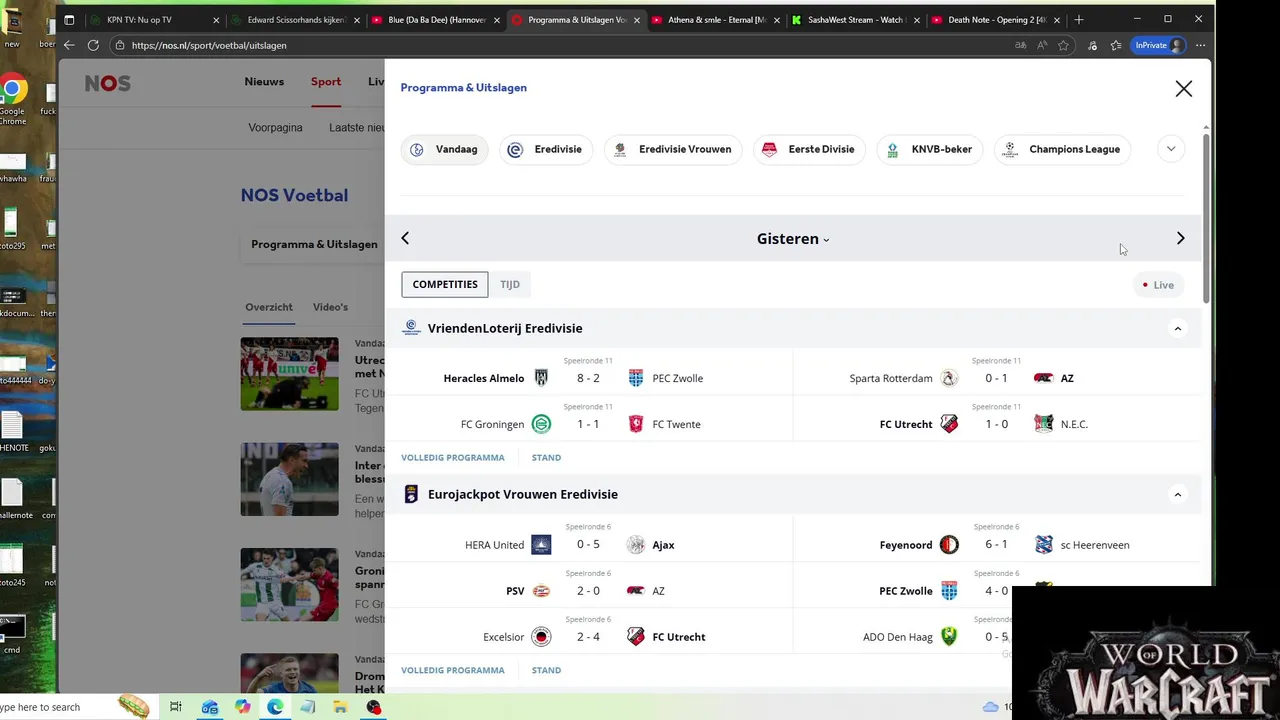Click the FC Twente club logo
Viewport: 1280px width, 720px height.
(x=636, y=424)
